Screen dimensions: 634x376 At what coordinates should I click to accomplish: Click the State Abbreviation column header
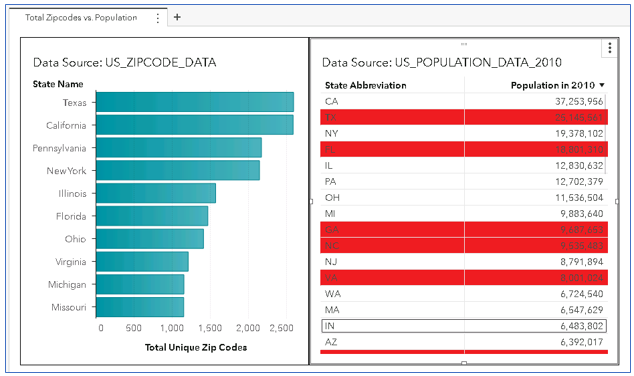pos(366,85)
